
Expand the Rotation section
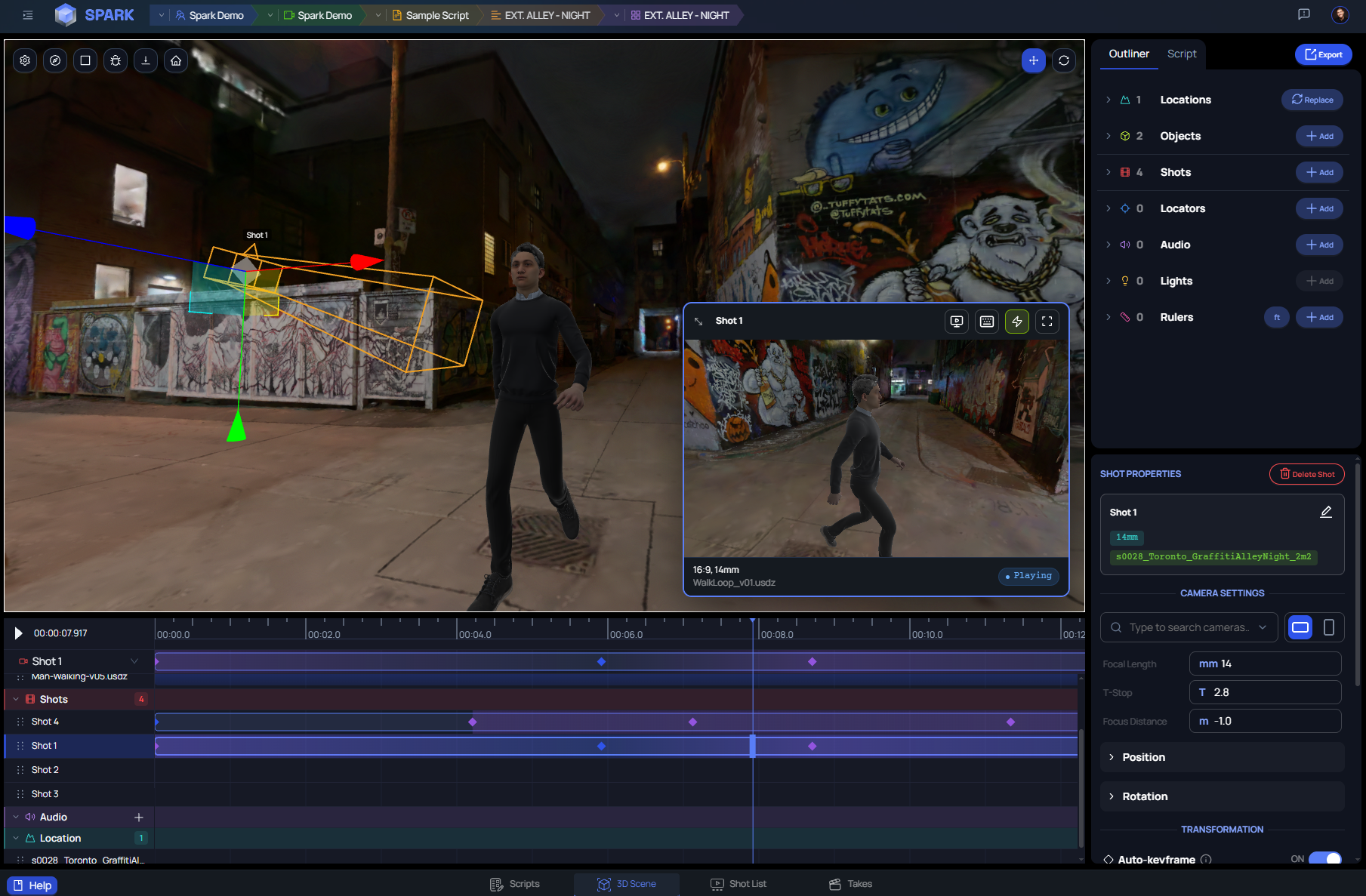1222,796
